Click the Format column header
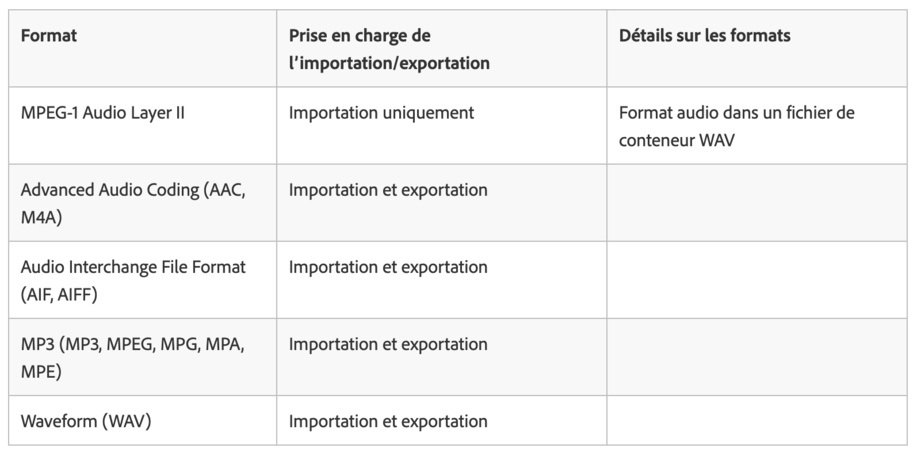Viewport: 917px width, 456px height. (49, 35)
